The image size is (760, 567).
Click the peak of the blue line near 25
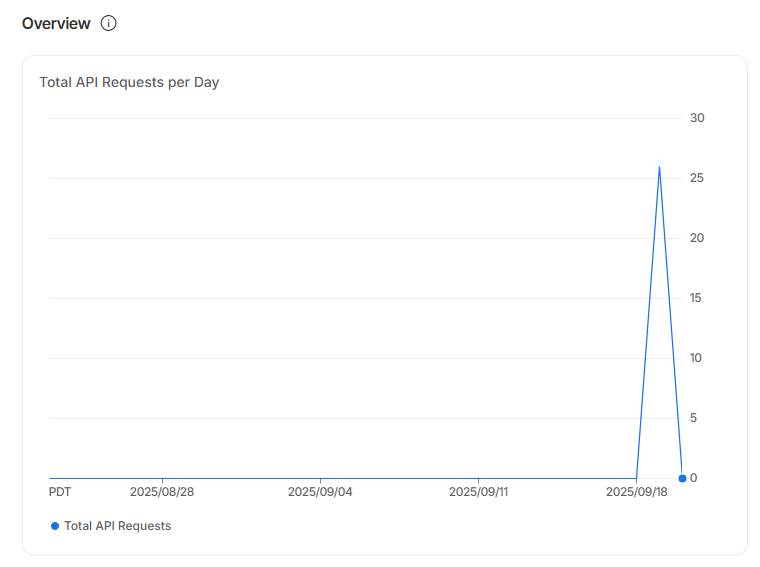[659, 168]
